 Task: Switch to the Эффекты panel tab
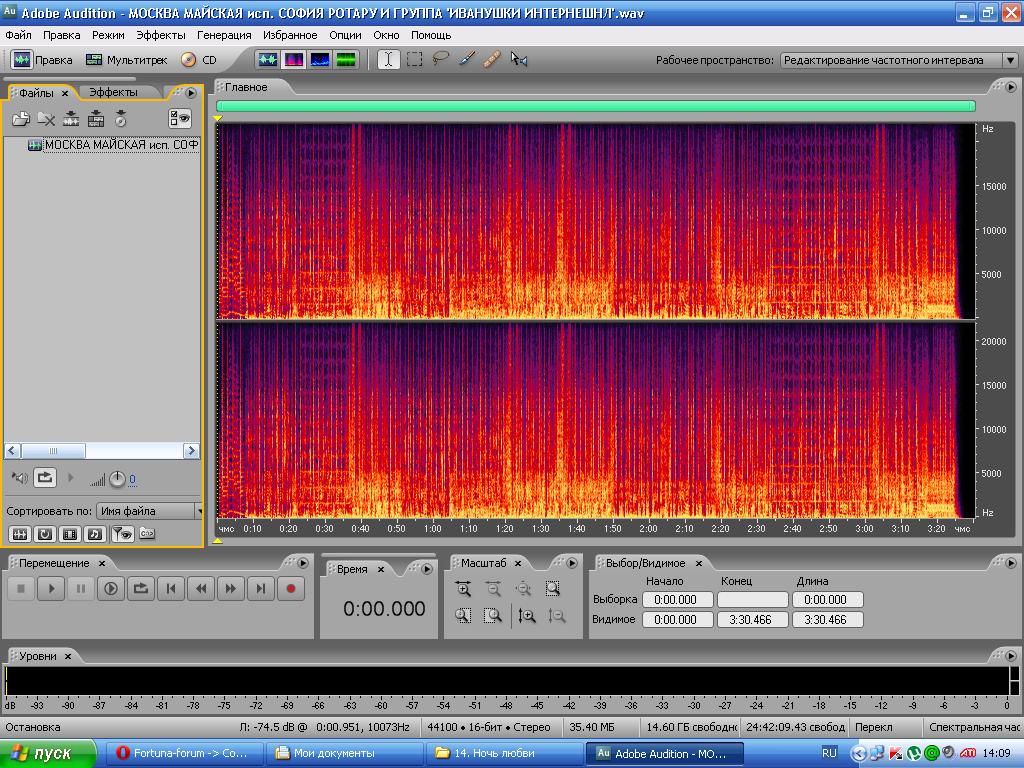click(113, 92)
